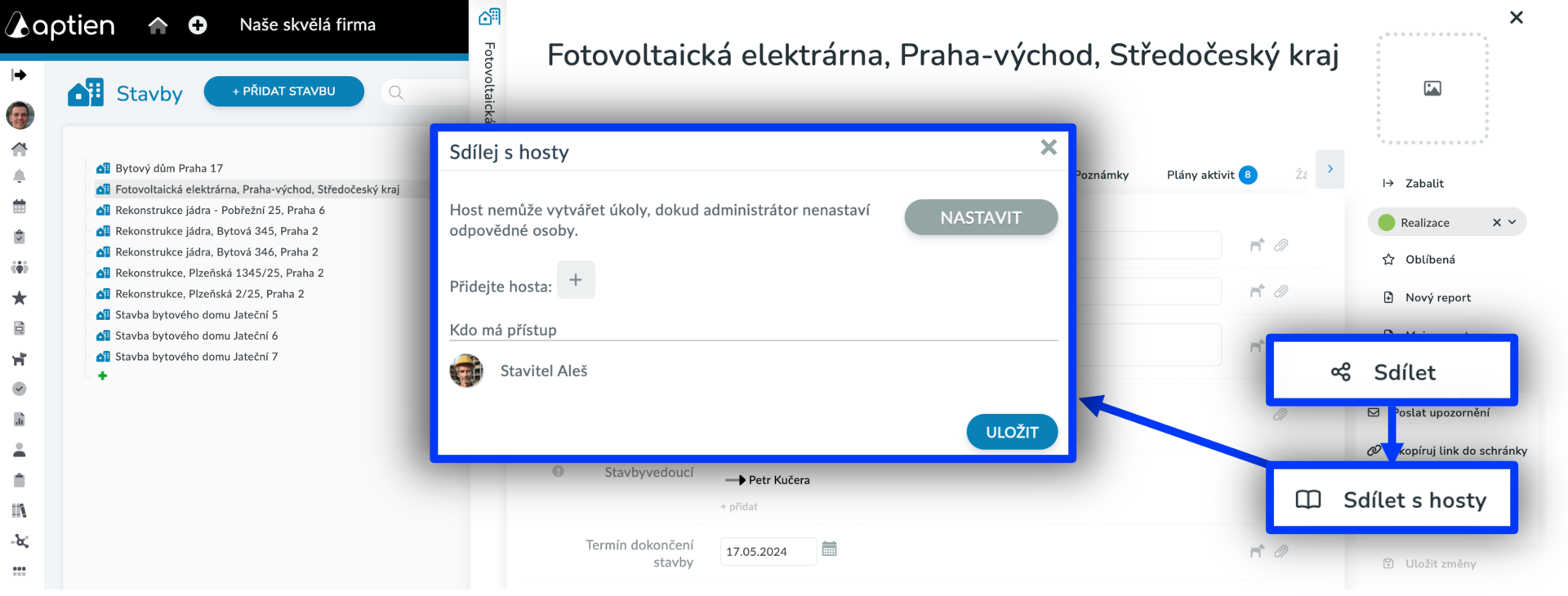The height and width of the screenshot is (596, 1568).
Task: Toggle Oblíbená favorite star
Action: (1388, 260)
